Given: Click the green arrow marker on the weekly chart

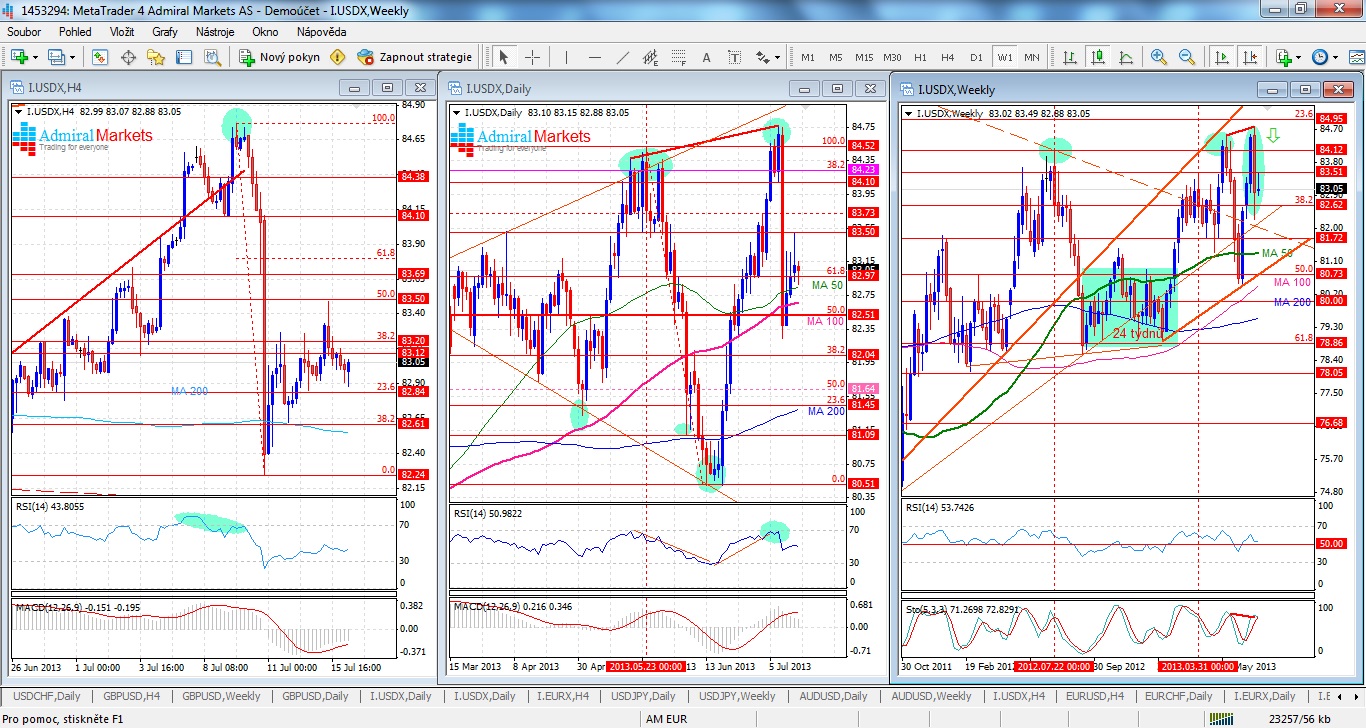Looking at the screenshot, I should tap(1274, 135).
